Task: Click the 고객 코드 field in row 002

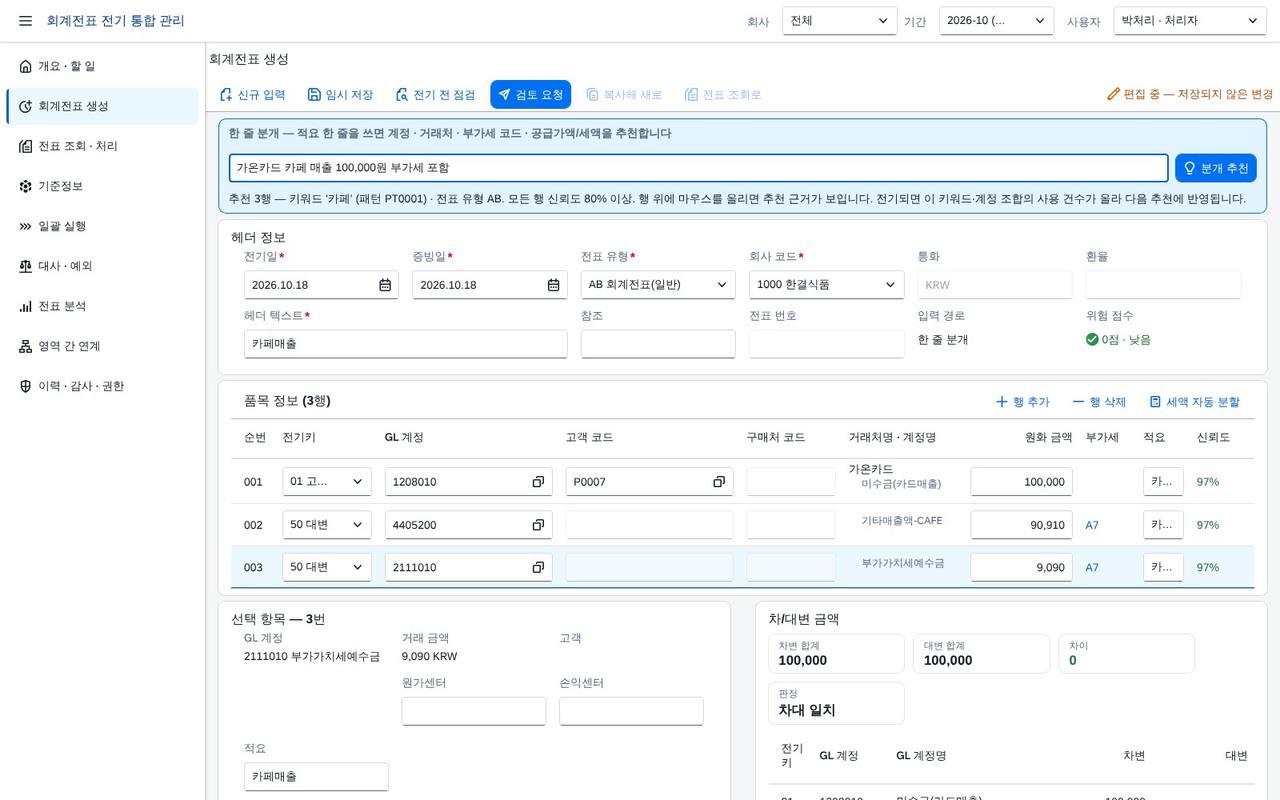Action: [649, 525]
